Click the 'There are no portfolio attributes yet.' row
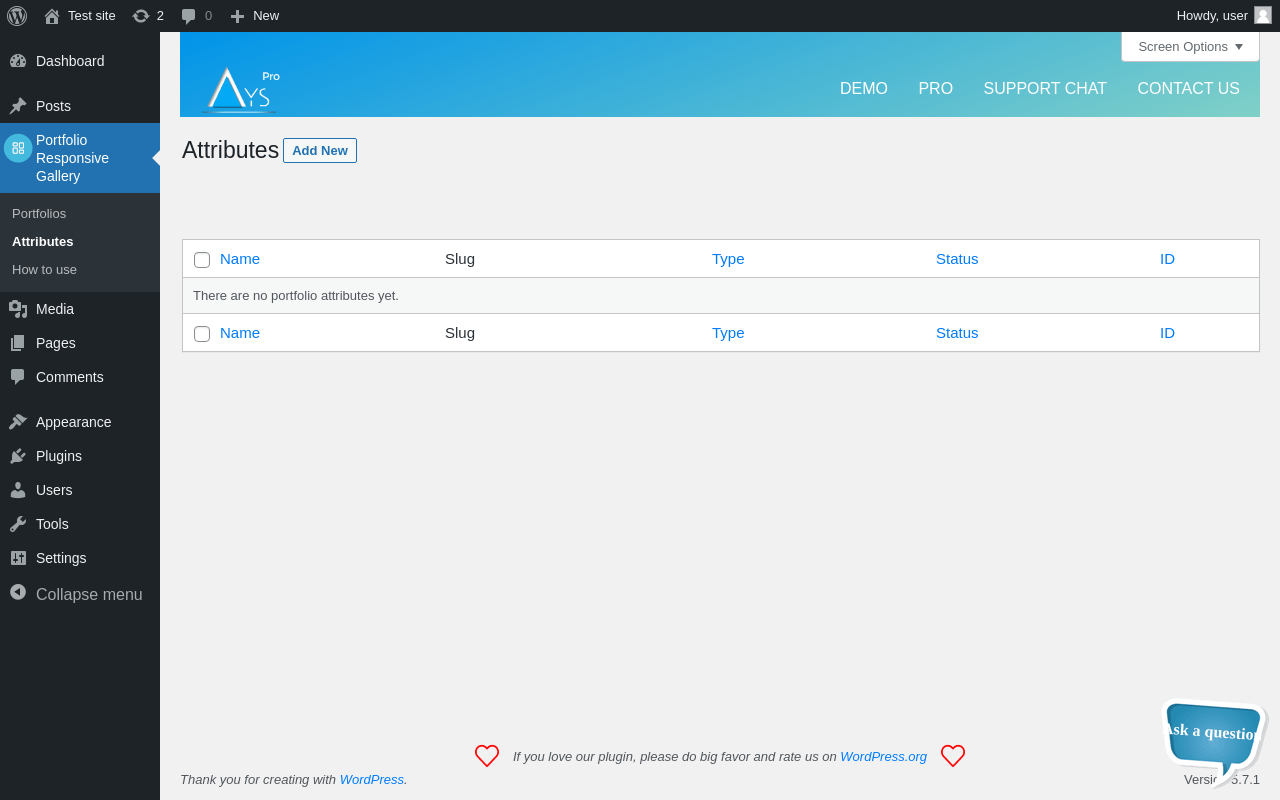 (x=721, y=296)
